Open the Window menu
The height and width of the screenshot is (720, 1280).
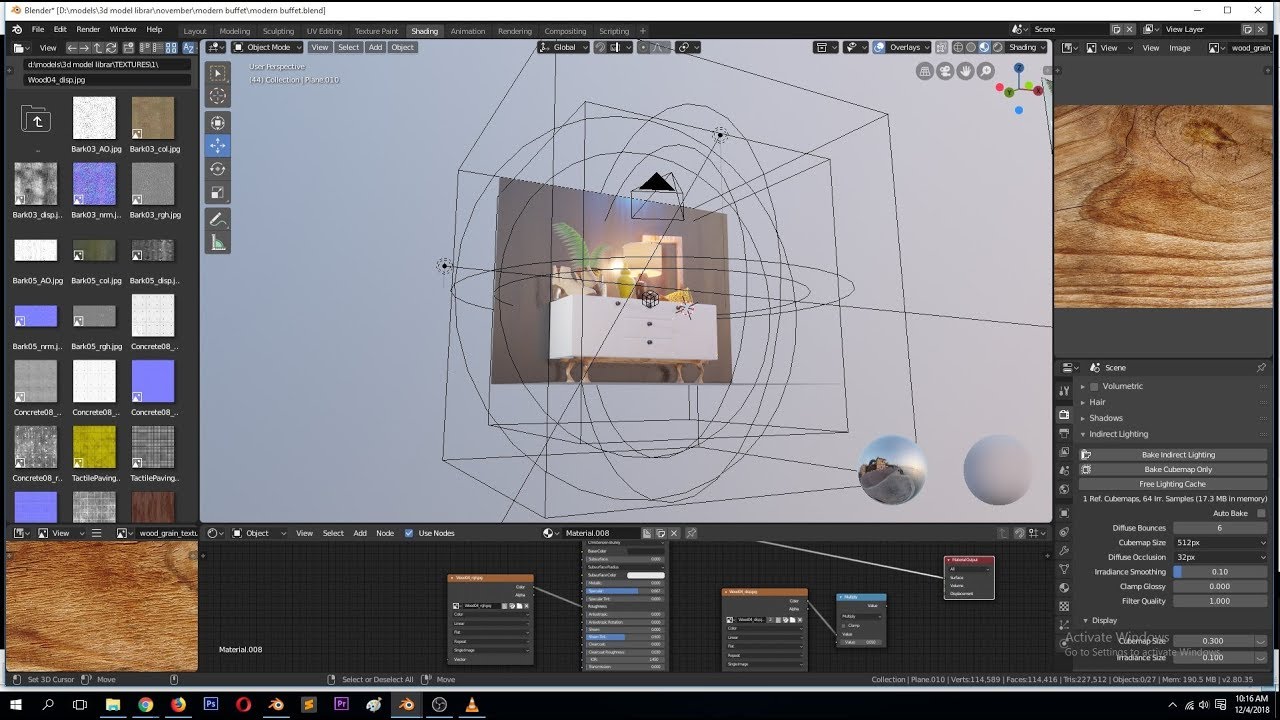pos(123,30)
